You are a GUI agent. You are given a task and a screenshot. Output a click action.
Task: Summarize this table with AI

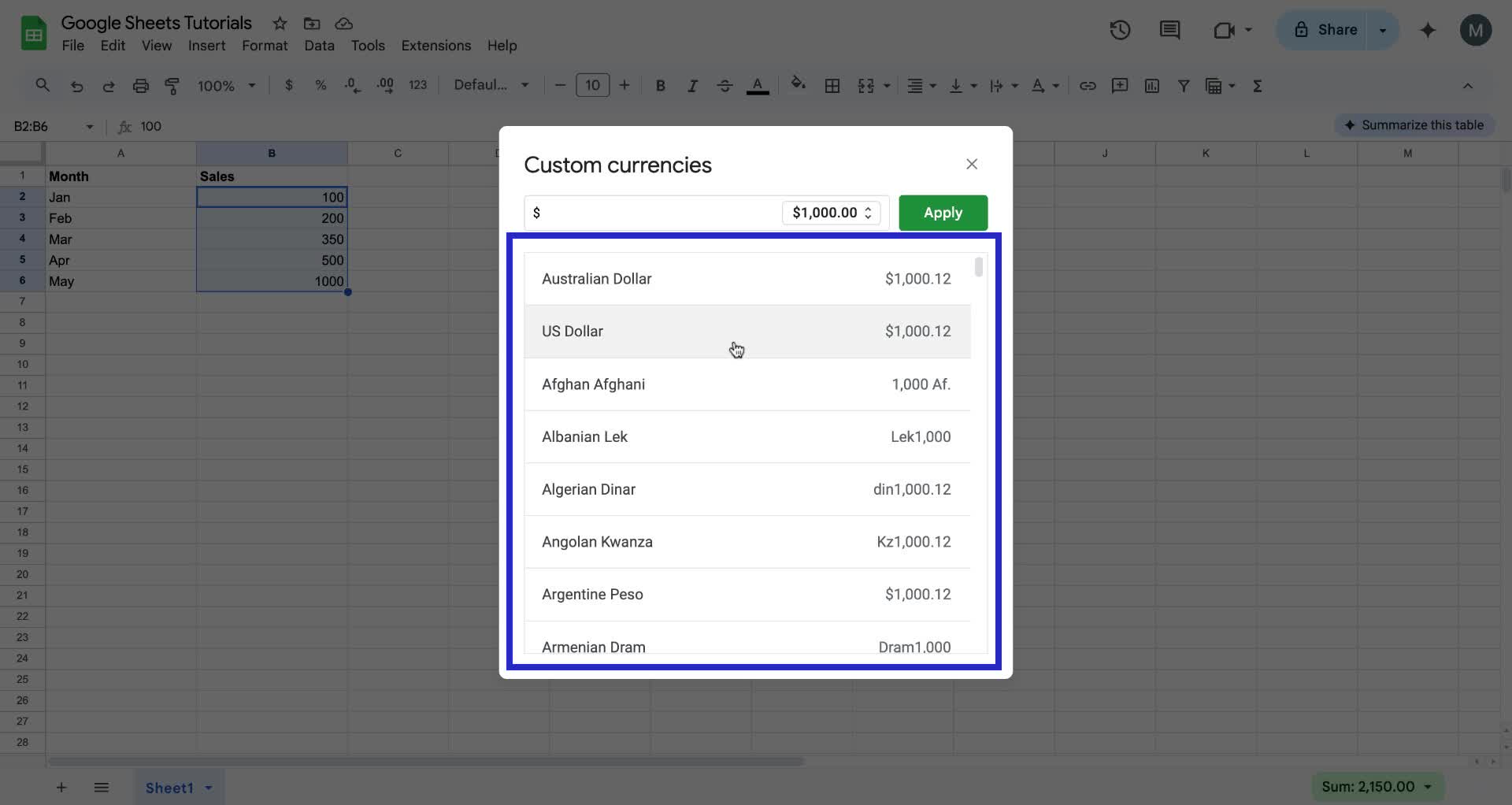click(x=1414, y=124)
